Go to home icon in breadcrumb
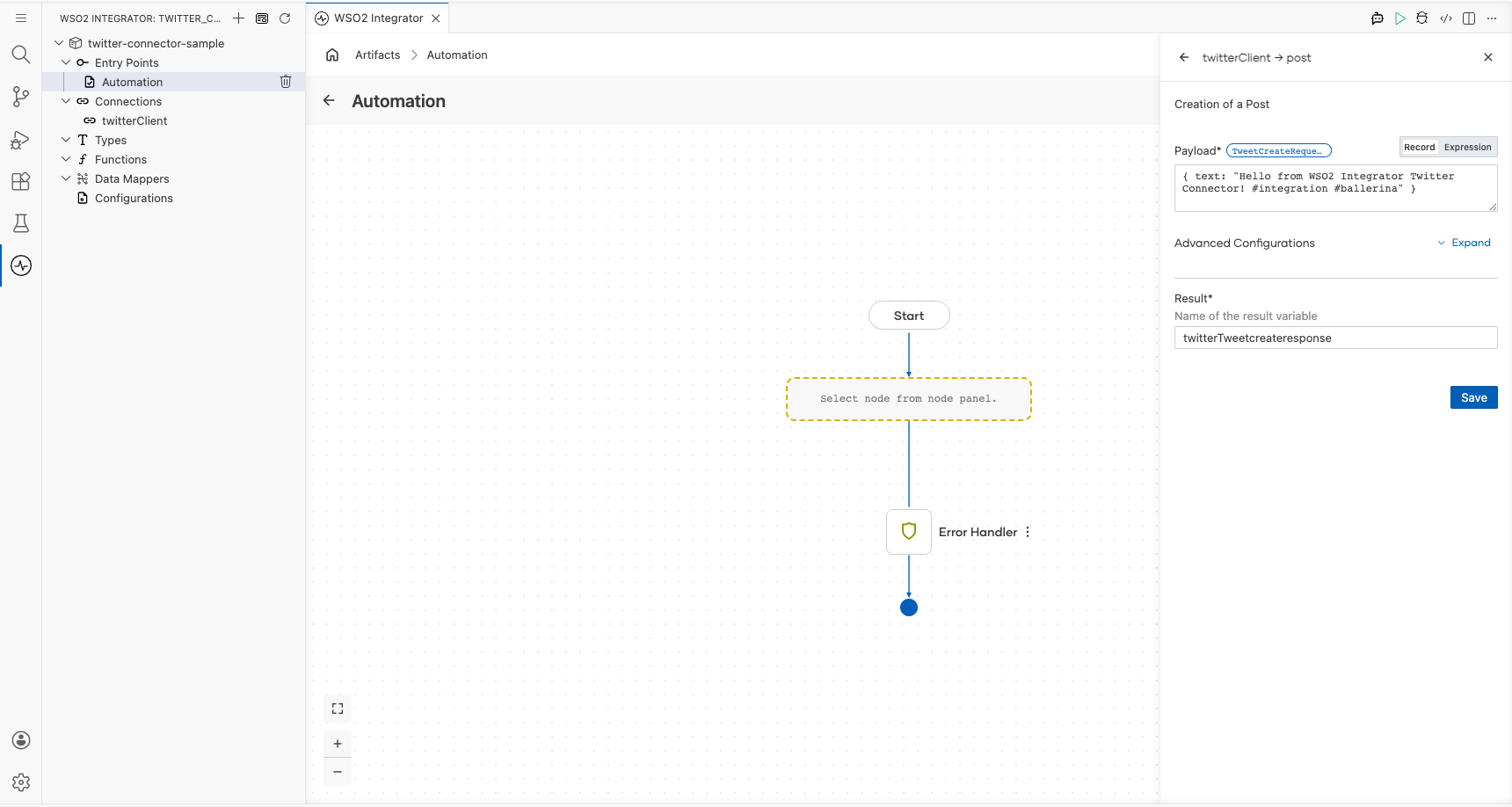Viewport: 1512px width, 807px height. [332, 55]
